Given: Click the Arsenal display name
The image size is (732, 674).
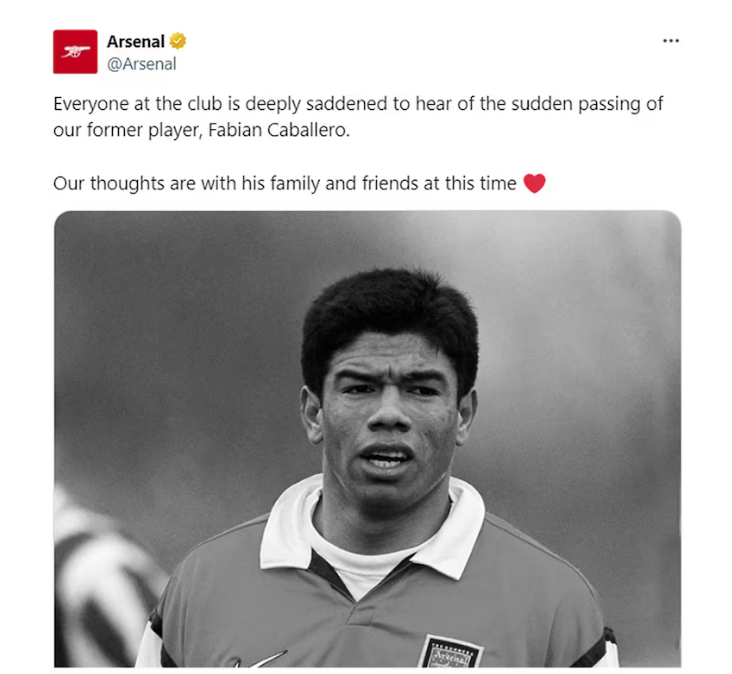Looking at the screenshot, I should (x=135, y=42).
